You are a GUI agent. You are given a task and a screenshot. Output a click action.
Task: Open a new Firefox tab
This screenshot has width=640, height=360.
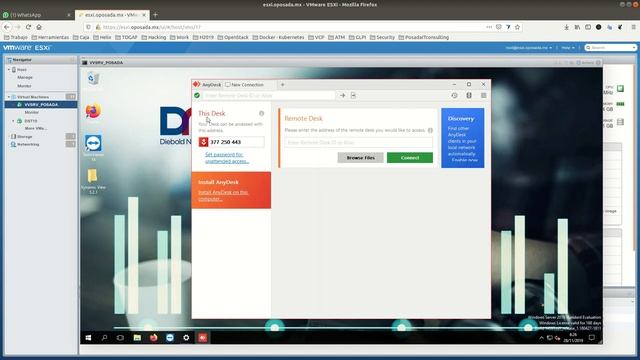[x=155, y=15]
